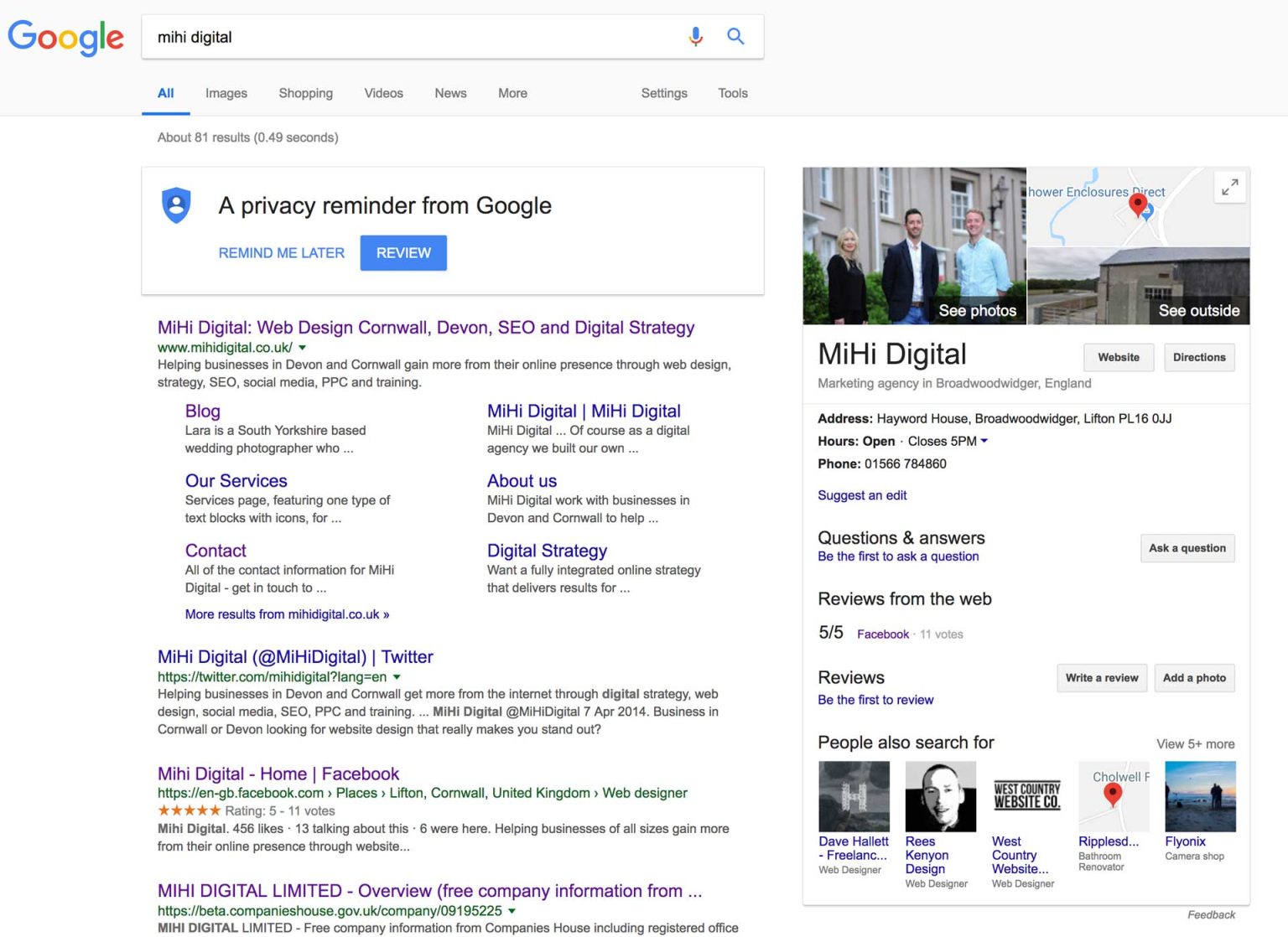Click Be the first to ask a question
Image resolution: width=1288 pixels, height=937 pixels.
(898, 557)
